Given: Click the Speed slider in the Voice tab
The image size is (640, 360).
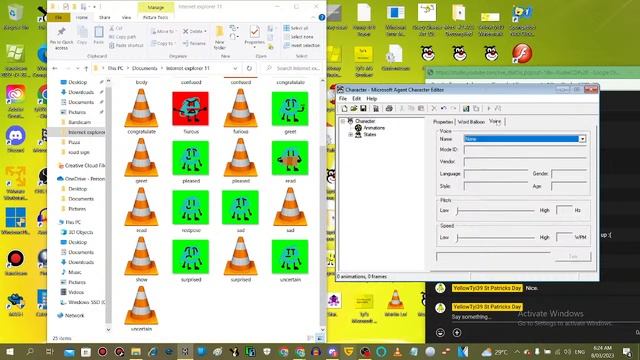Looking at the screenshot, I should pos(496,237).
